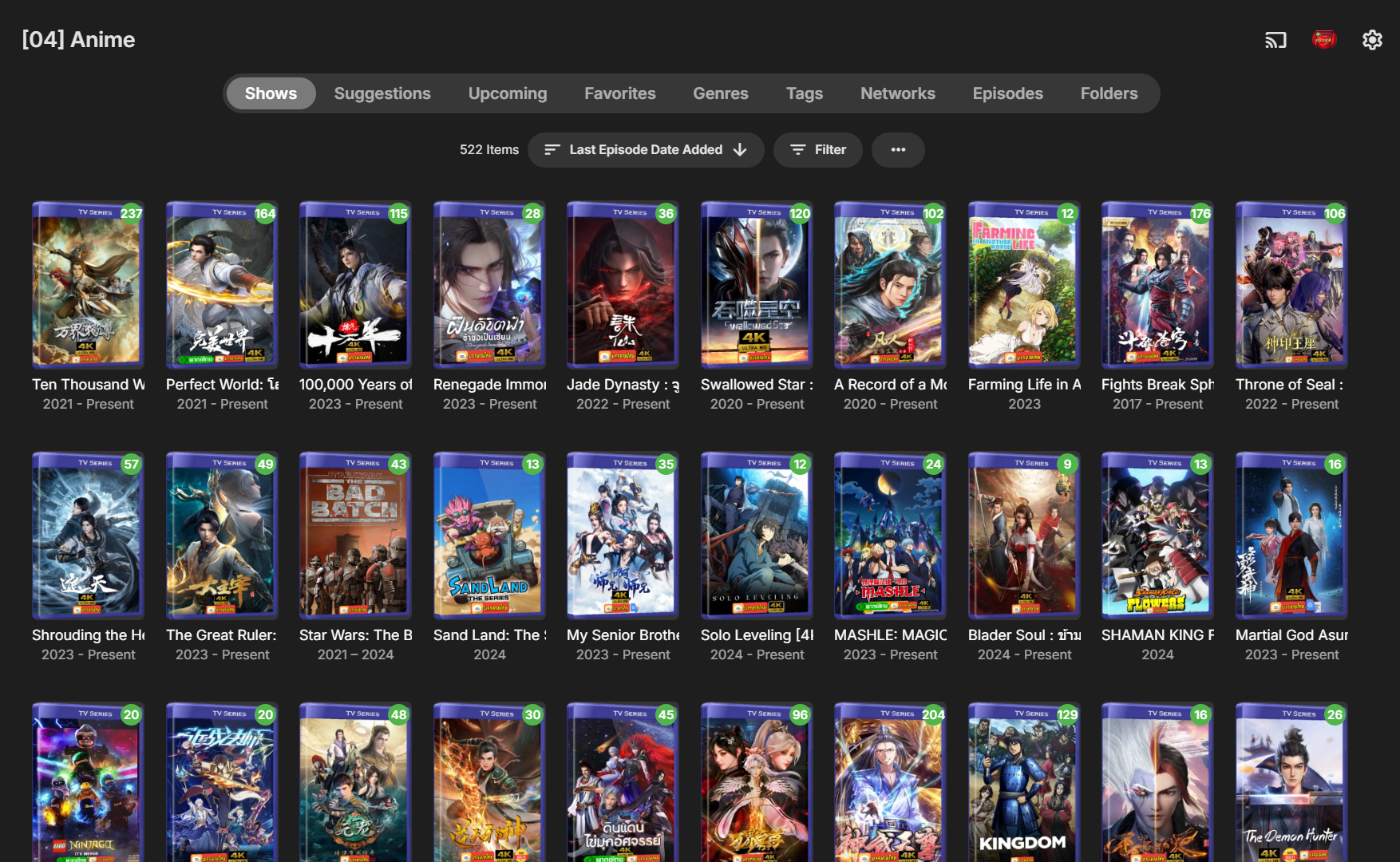1400x862 pixels.
Task: Open sort by Last Episode Date Added
Action: point(646,150)
